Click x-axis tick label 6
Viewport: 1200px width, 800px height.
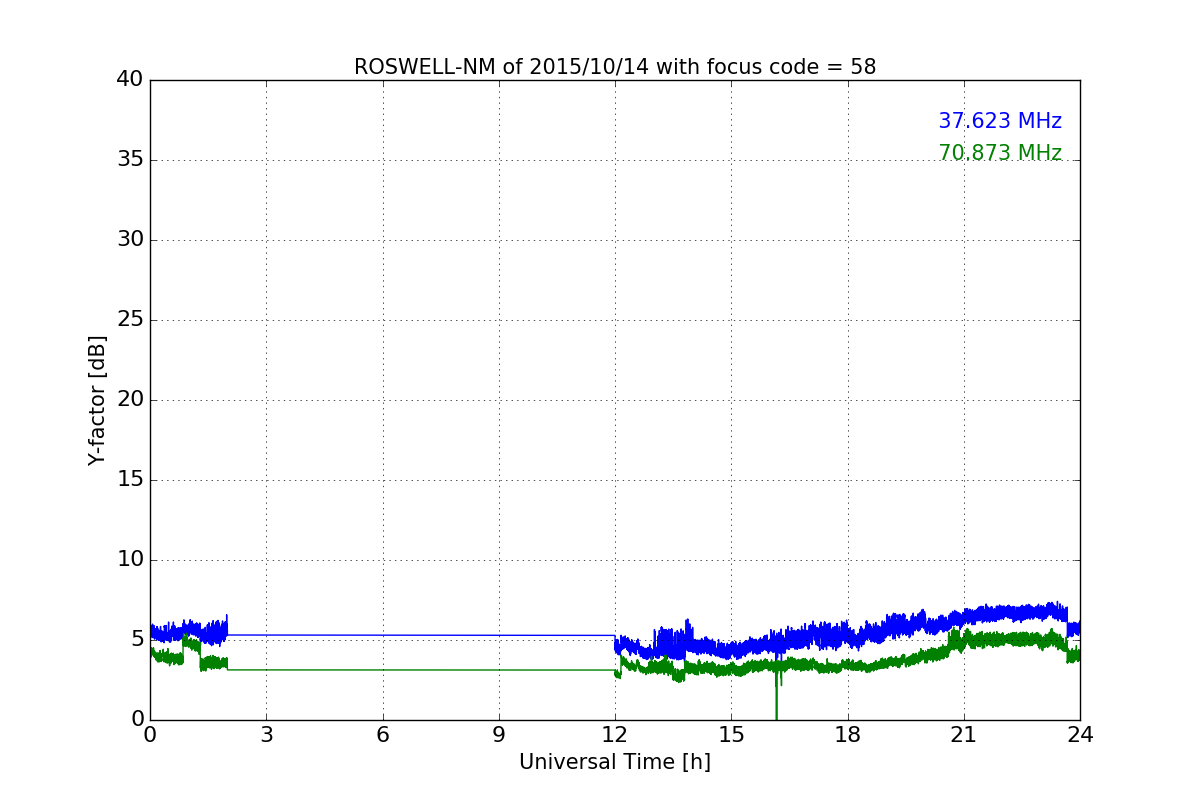pyautogui.click(x=382, y=735)
